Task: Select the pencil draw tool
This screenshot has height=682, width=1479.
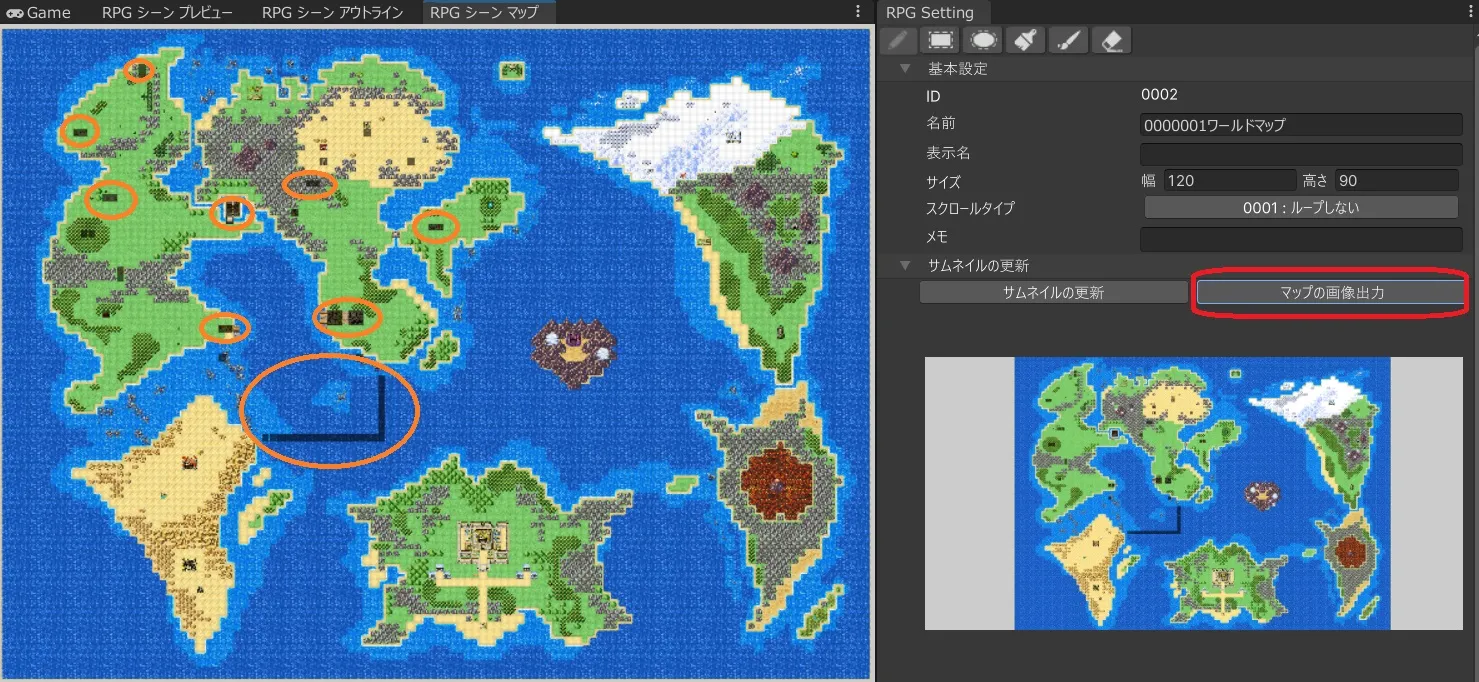Action: pyautogui.click(x=898, y=40)
